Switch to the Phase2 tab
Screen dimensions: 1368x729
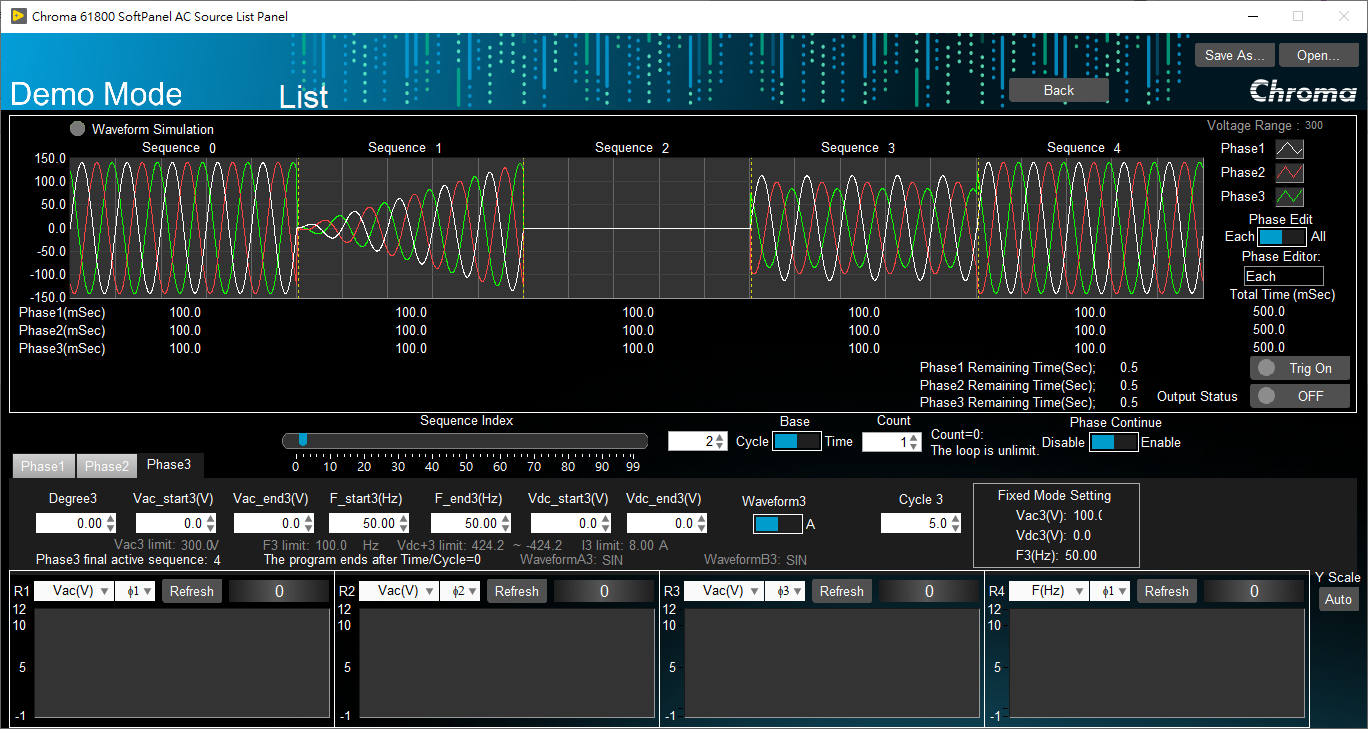pos(106,466)
